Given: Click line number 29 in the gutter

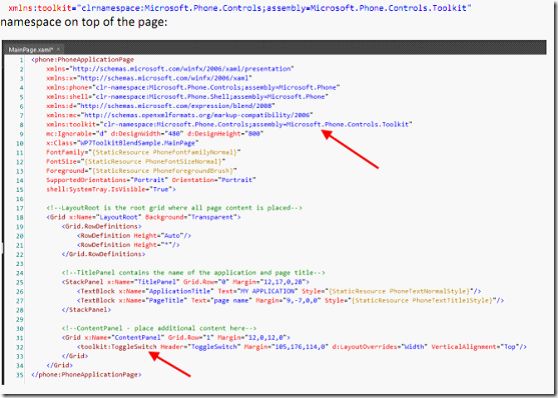Looking at the screenshot, I should click(20, 319).
